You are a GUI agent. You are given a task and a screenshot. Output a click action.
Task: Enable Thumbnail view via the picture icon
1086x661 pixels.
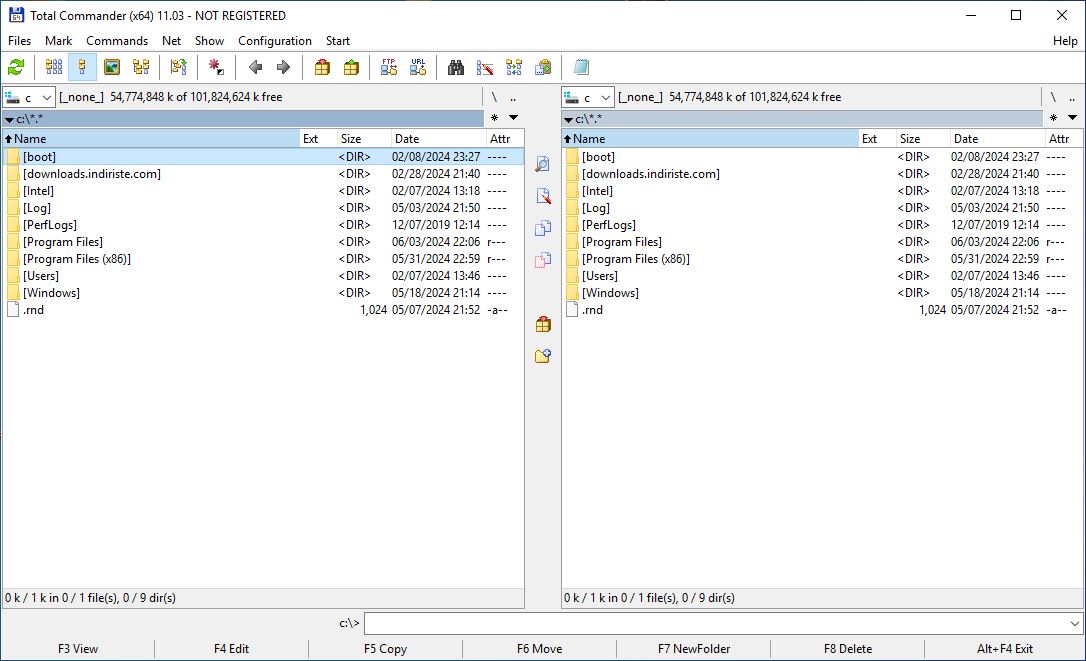(112, 67)
